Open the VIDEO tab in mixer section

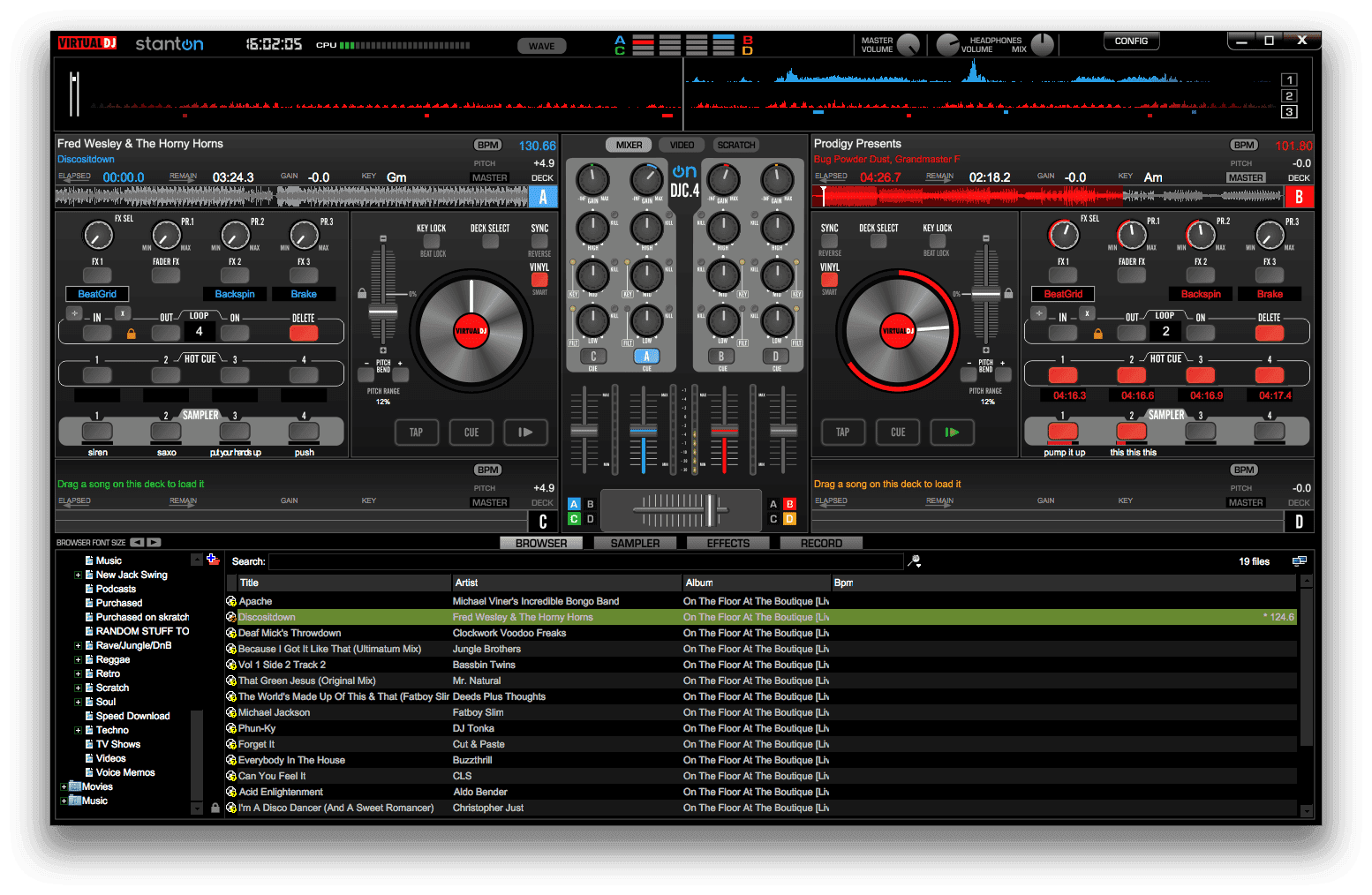click(682, 145)
